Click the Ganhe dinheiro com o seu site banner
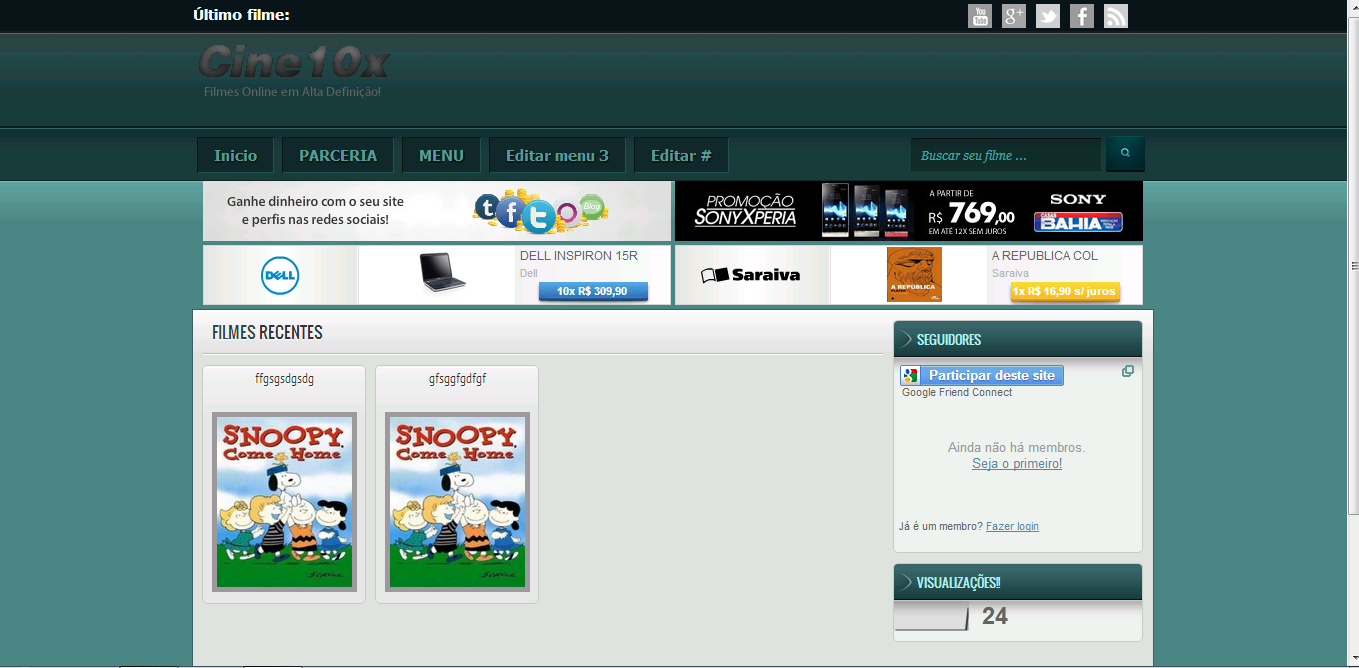The width and height of the screenshot is (1359, 668). (437, 211)
